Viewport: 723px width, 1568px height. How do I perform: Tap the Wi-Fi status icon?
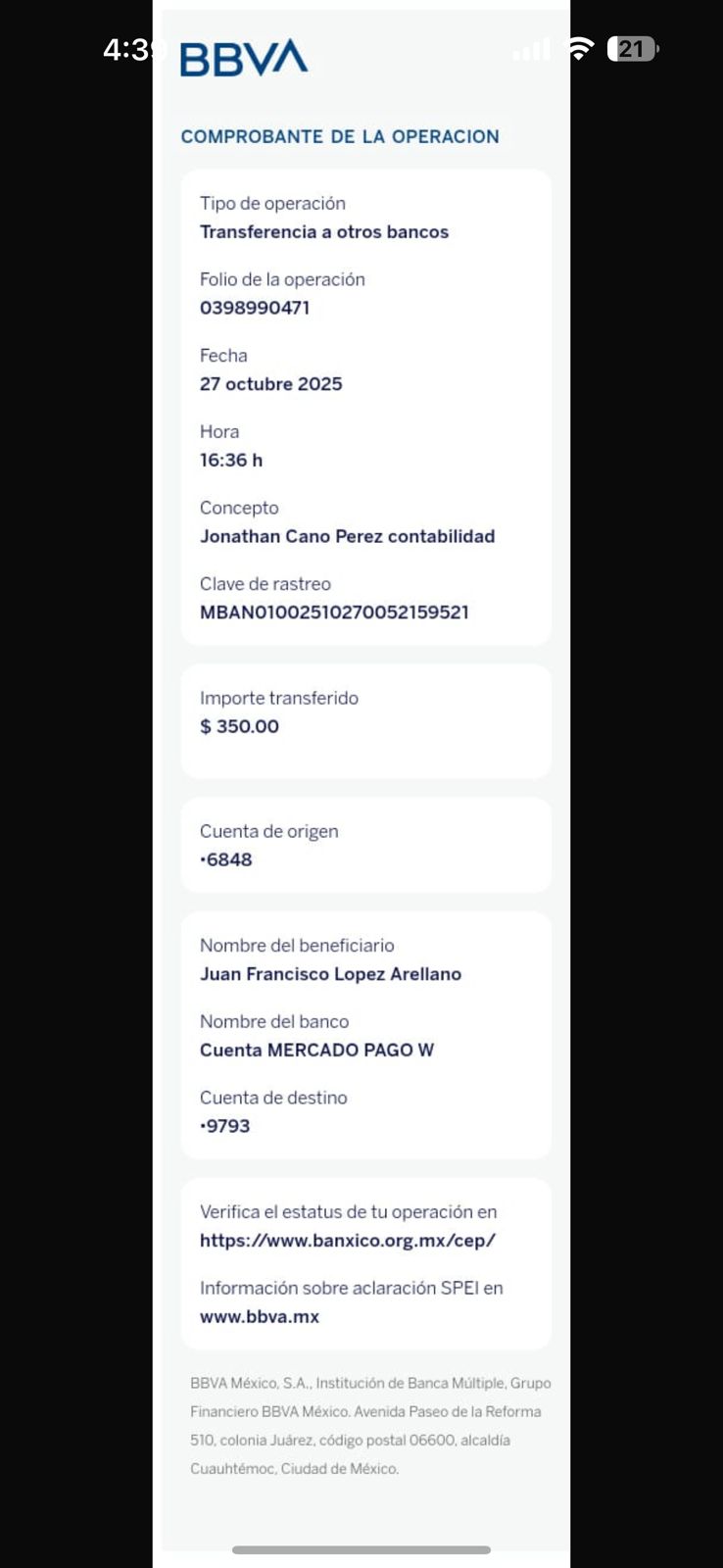pyautogui.click(x=580, y=49)
